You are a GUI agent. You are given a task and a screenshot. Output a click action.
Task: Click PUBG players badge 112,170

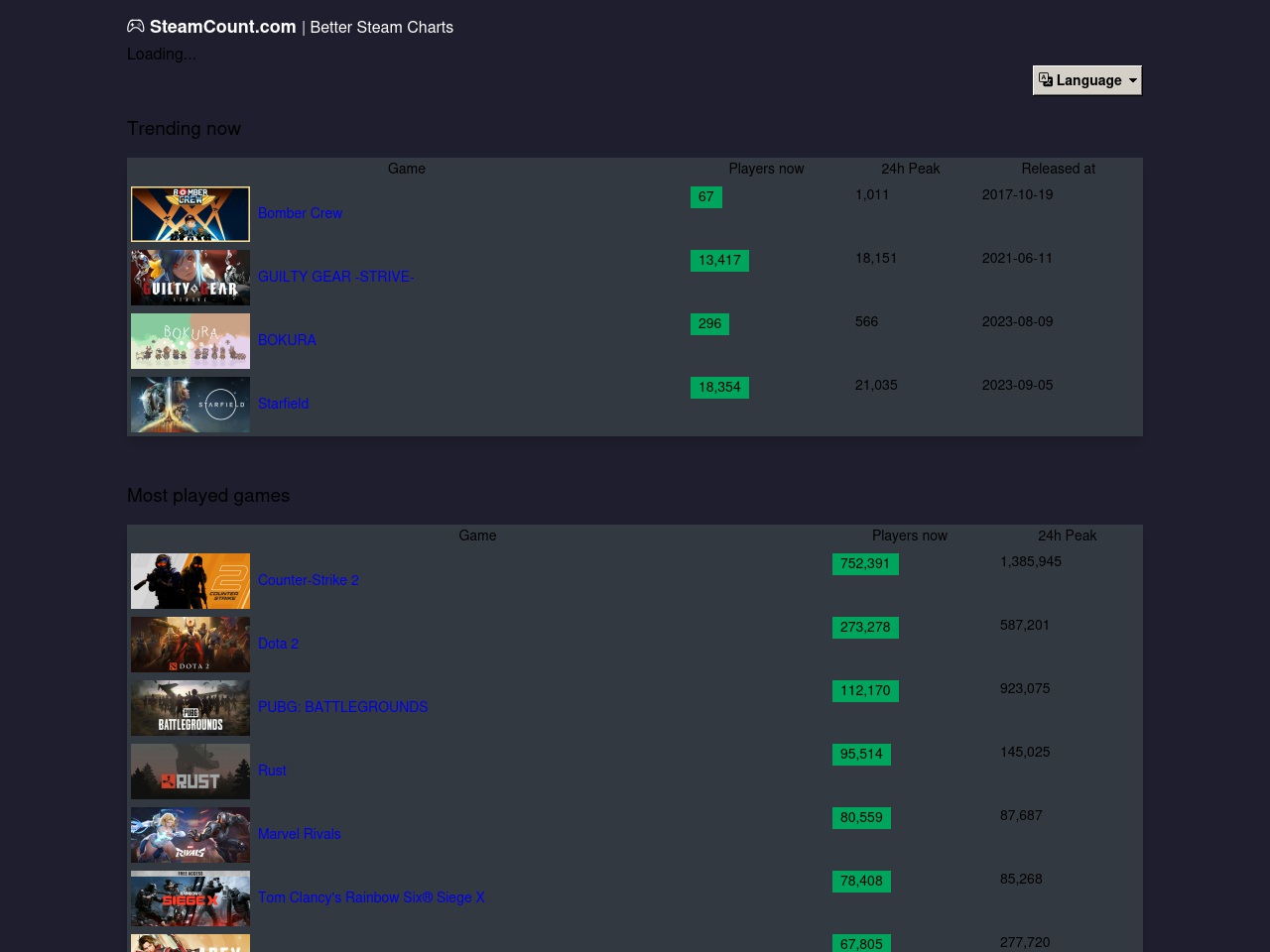click(x=865, y=691)
